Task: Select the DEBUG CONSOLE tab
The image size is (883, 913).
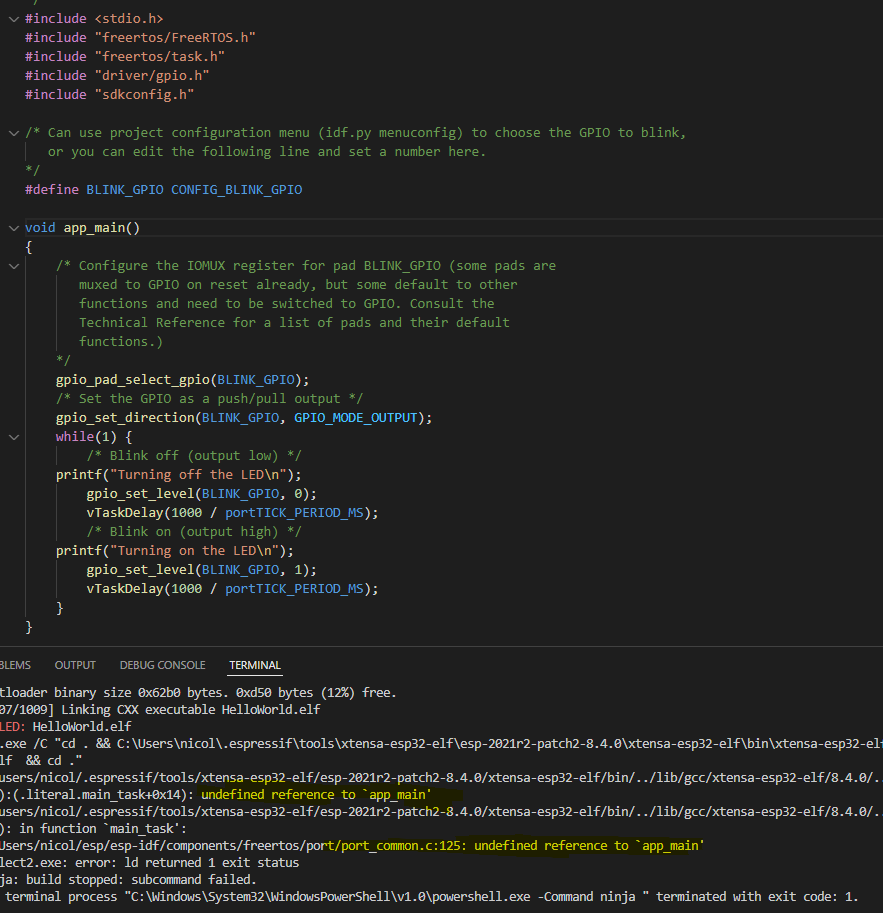Action: (x=163, y=665)
